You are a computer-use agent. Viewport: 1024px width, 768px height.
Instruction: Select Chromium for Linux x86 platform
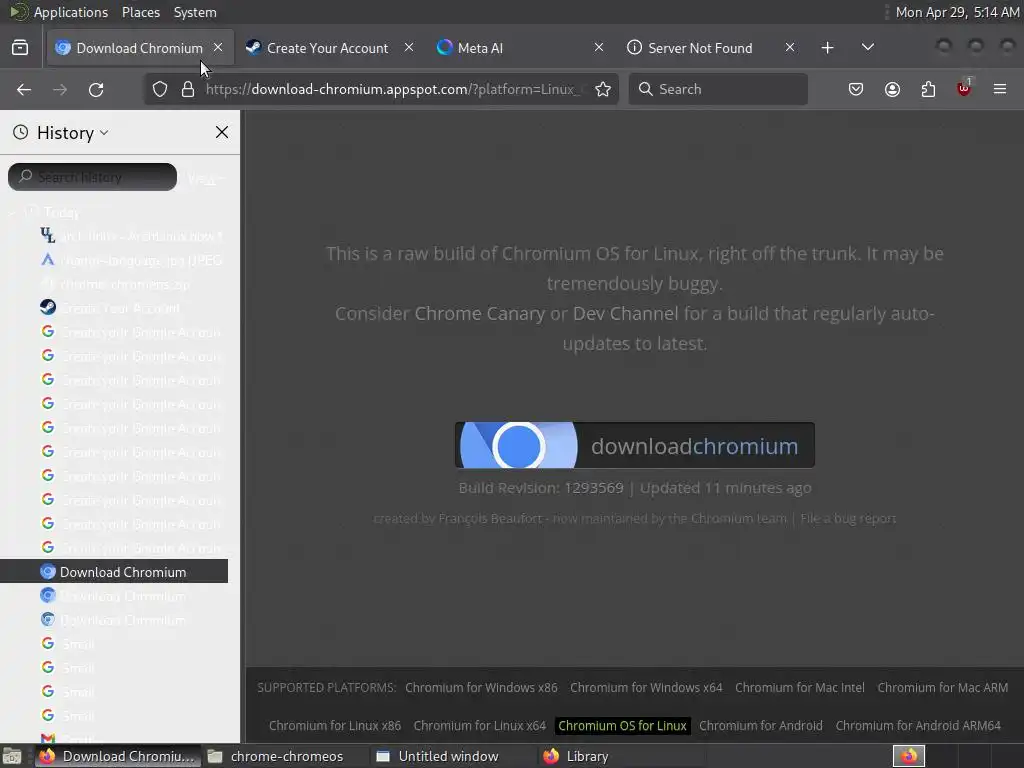(x=335, y=726)
